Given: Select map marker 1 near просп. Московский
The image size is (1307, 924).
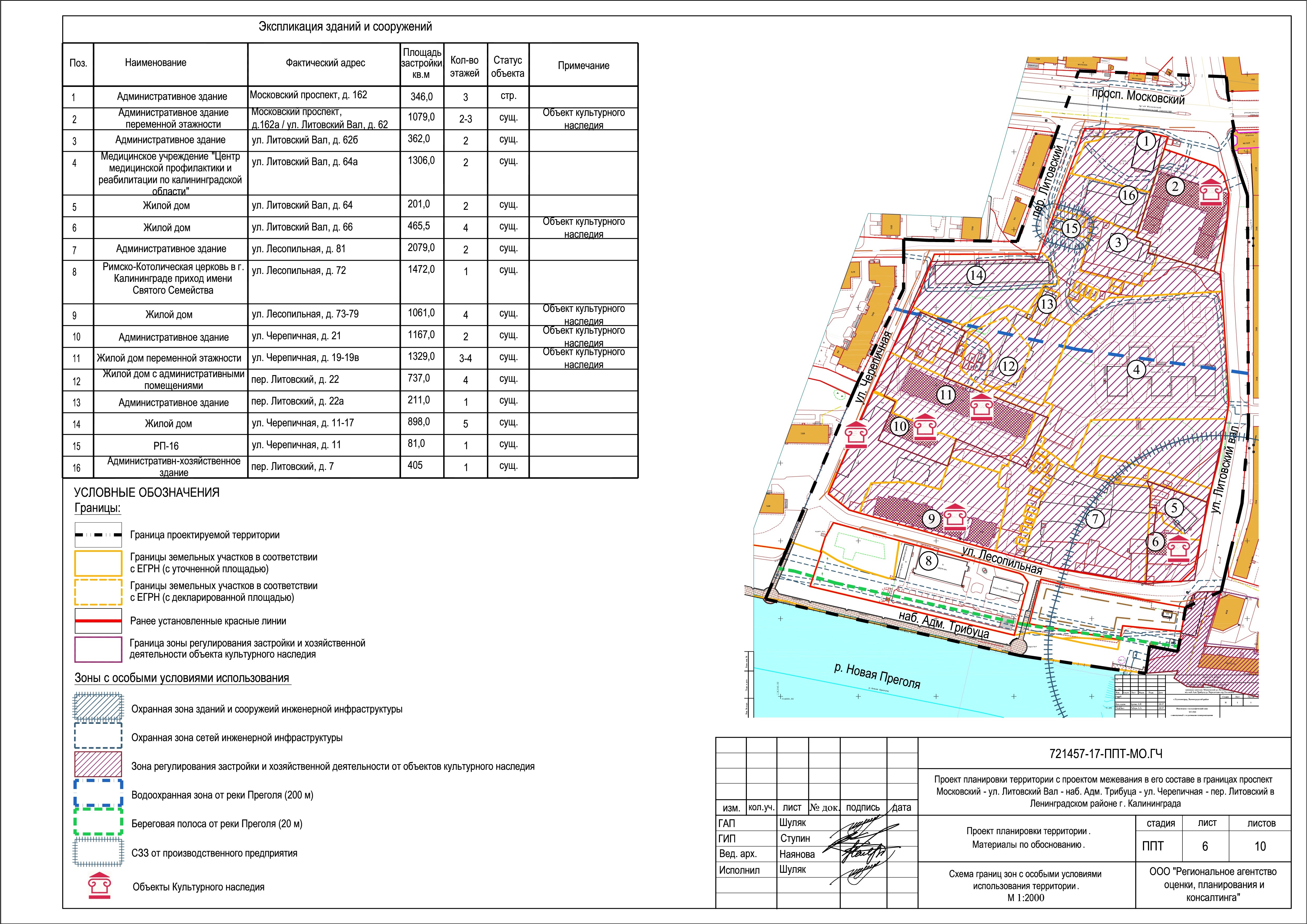Looking at the screenshot, I should (x=1146, y=141).
